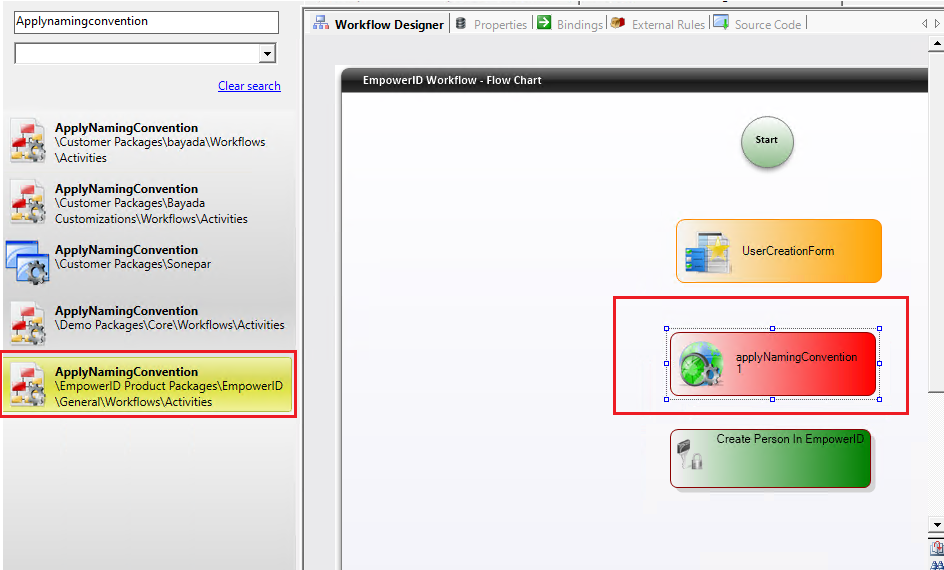Click the External Rules tab icon
944x570 pixels.
tap(618, 23)
